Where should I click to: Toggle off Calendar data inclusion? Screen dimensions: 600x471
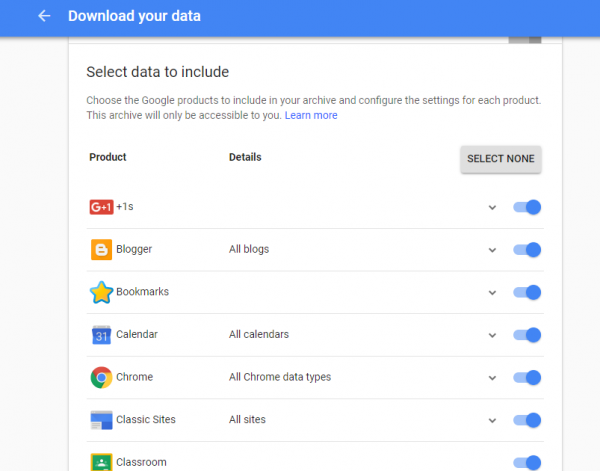[527, 335]
